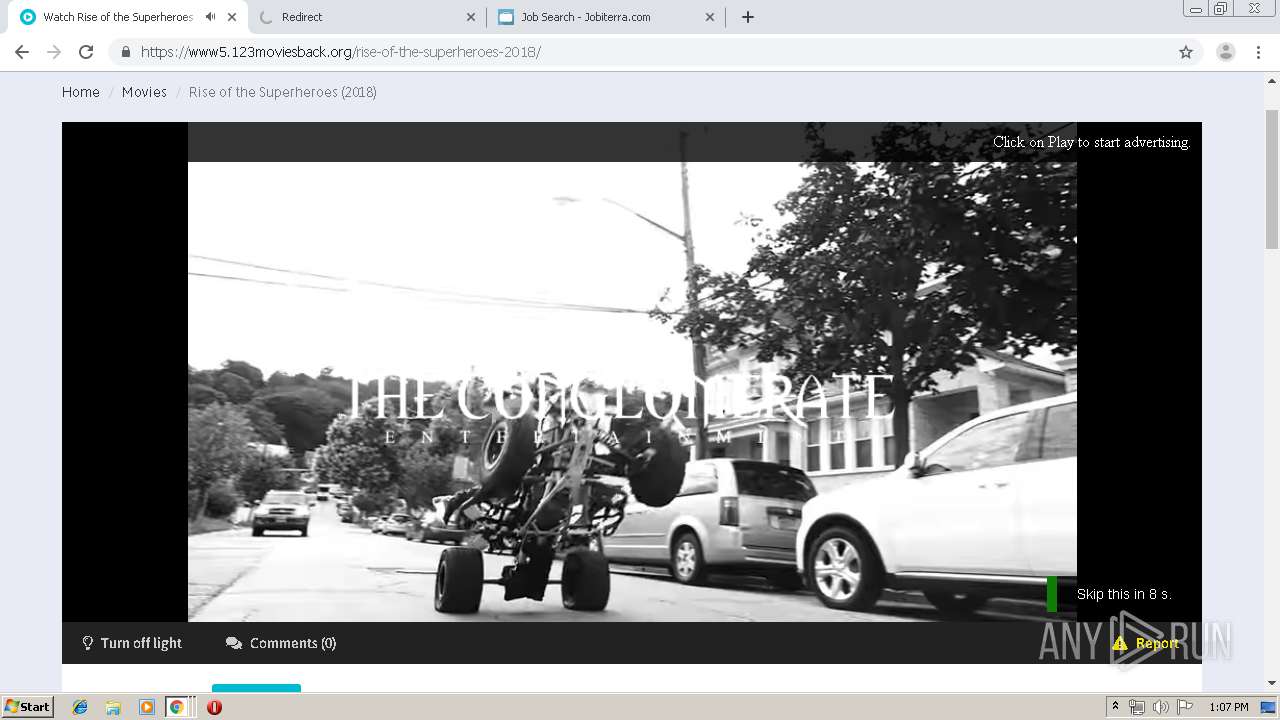
Task: Click the volume speaker tray icon
Action: tap(1161, 707)
